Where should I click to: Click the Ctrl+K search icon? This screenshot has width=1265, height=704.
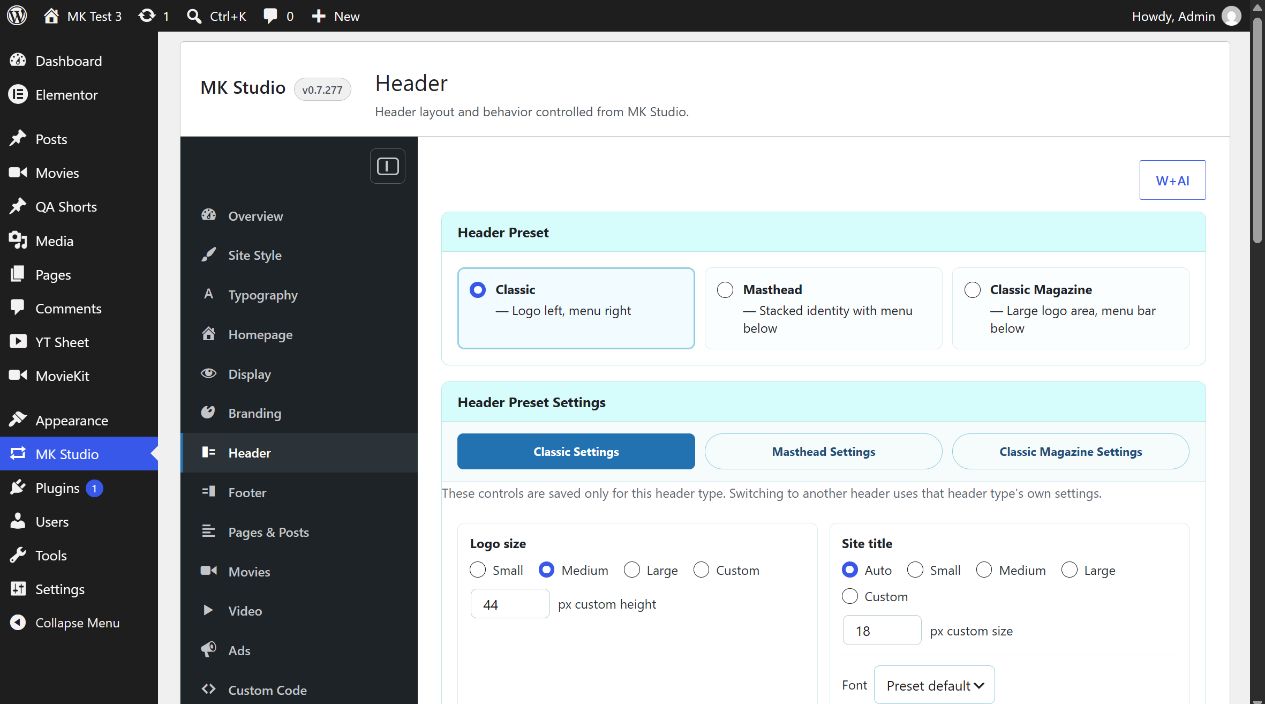coord(195,16)
